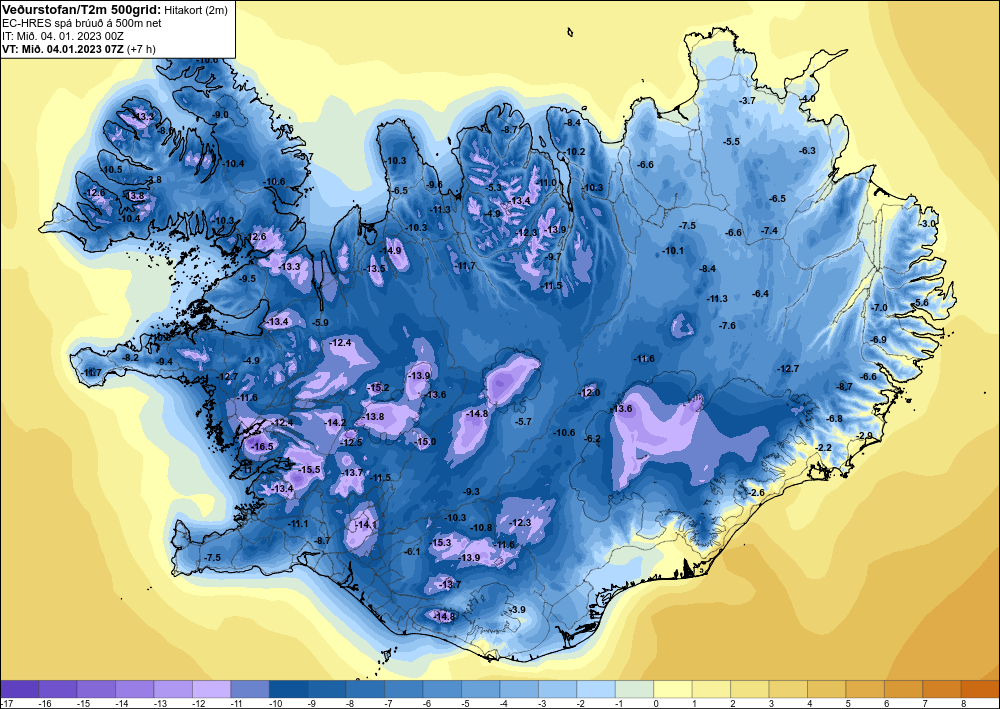Click the -15.0 temperature label
The image size is (1000, 709).
pos(425,442)
